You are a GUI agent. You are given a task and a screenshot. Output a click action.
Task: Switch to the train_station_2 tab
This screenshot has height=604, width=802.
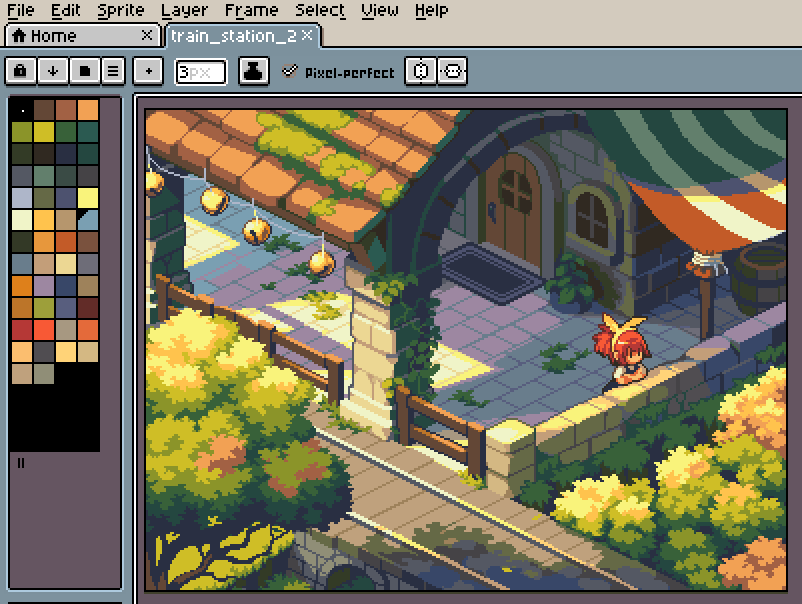pyautogui.click(x=243, y=36)
